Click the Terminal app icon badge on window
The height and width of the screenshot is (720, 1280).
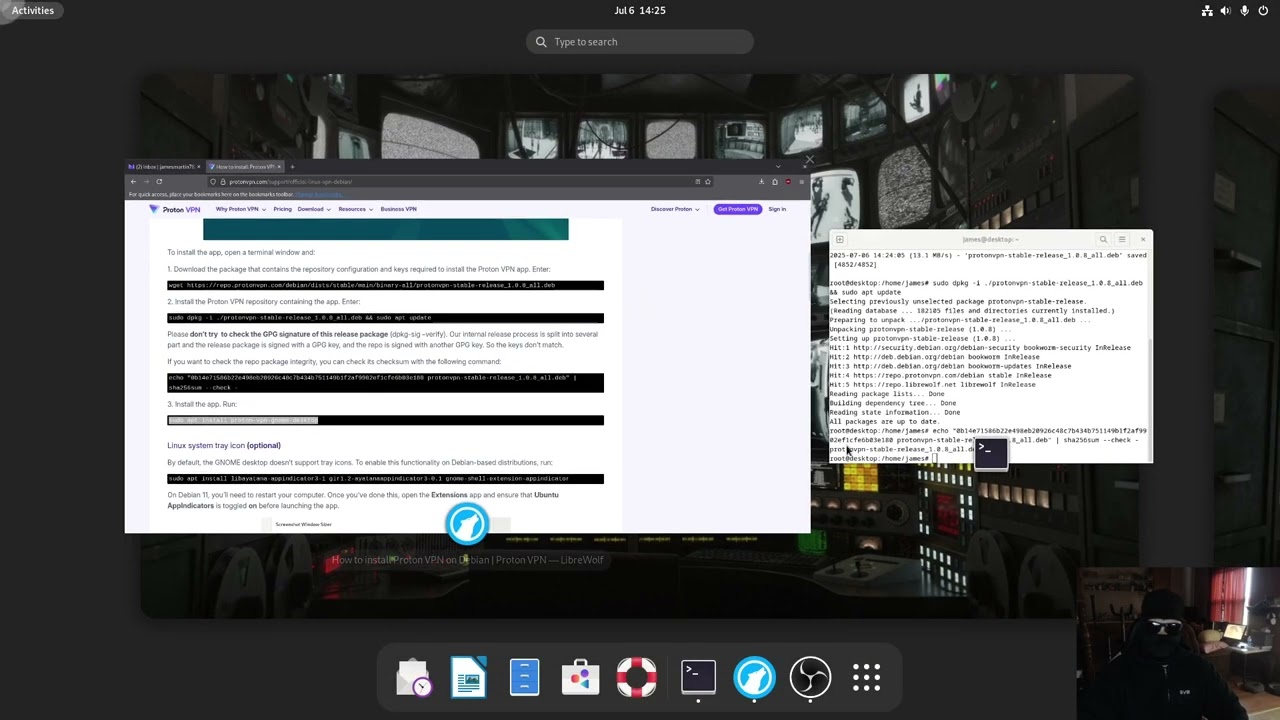(991, 452)
